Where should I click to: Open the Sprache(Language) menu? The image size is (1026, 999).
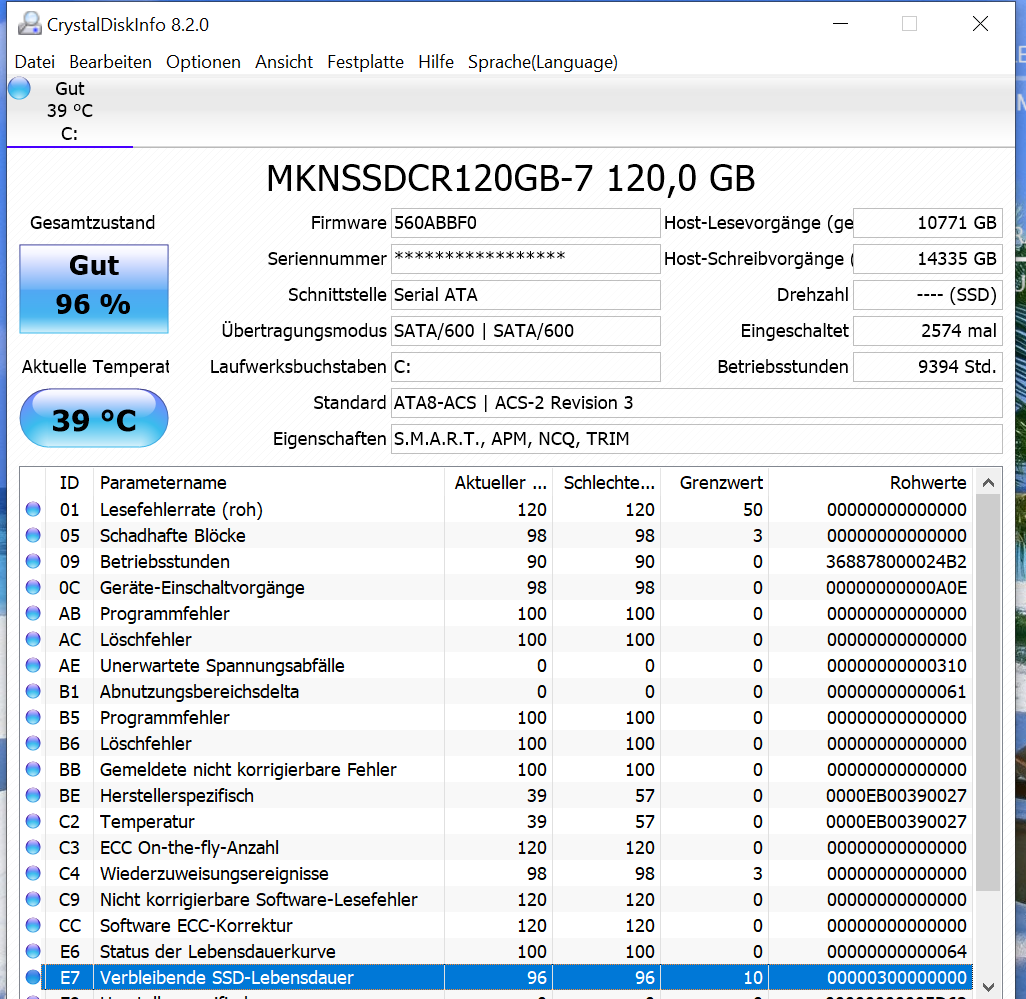542,62
